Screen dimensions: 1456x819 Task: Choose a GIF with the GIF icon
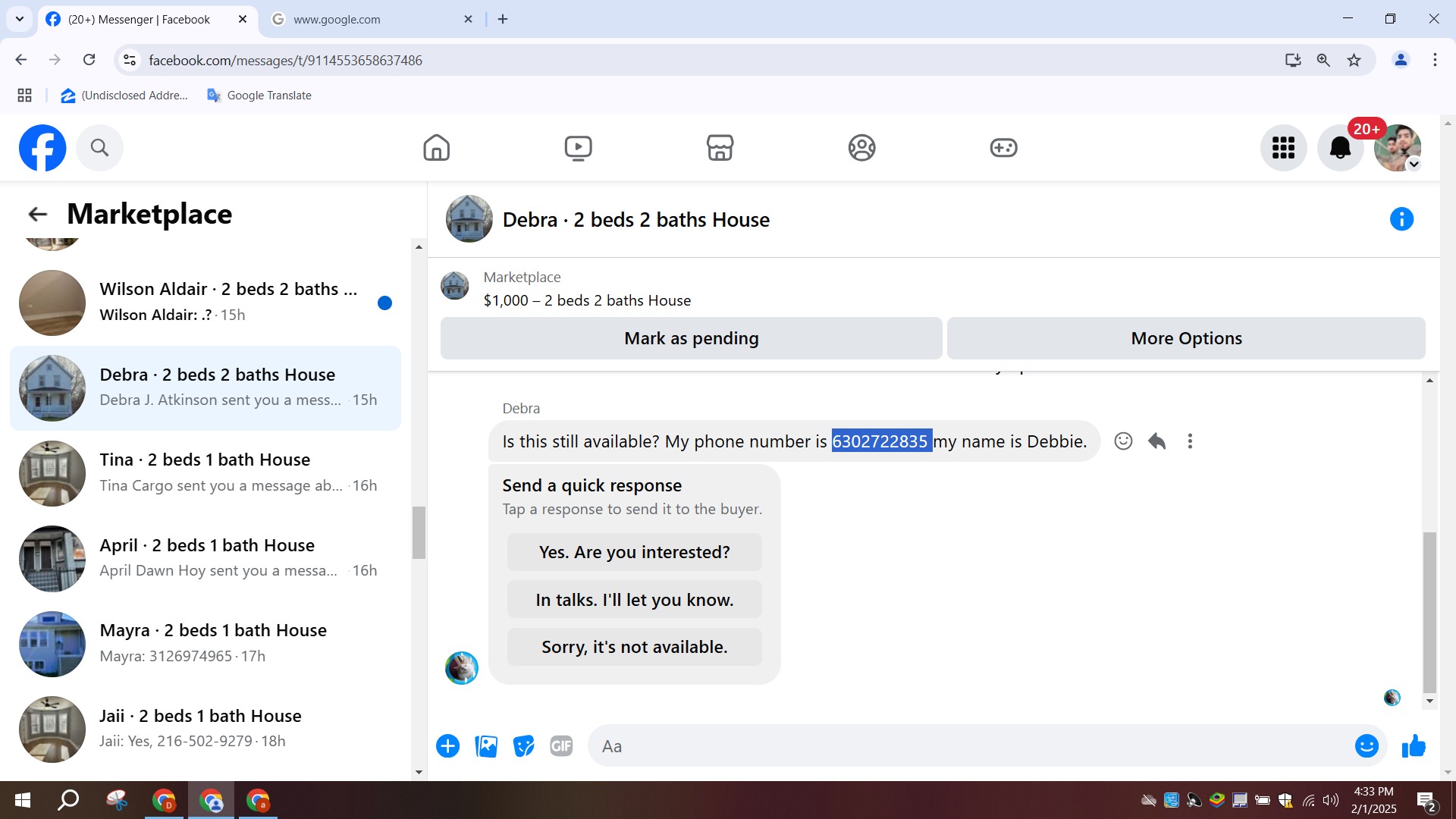pyautogui.click(x=561, y=746)
